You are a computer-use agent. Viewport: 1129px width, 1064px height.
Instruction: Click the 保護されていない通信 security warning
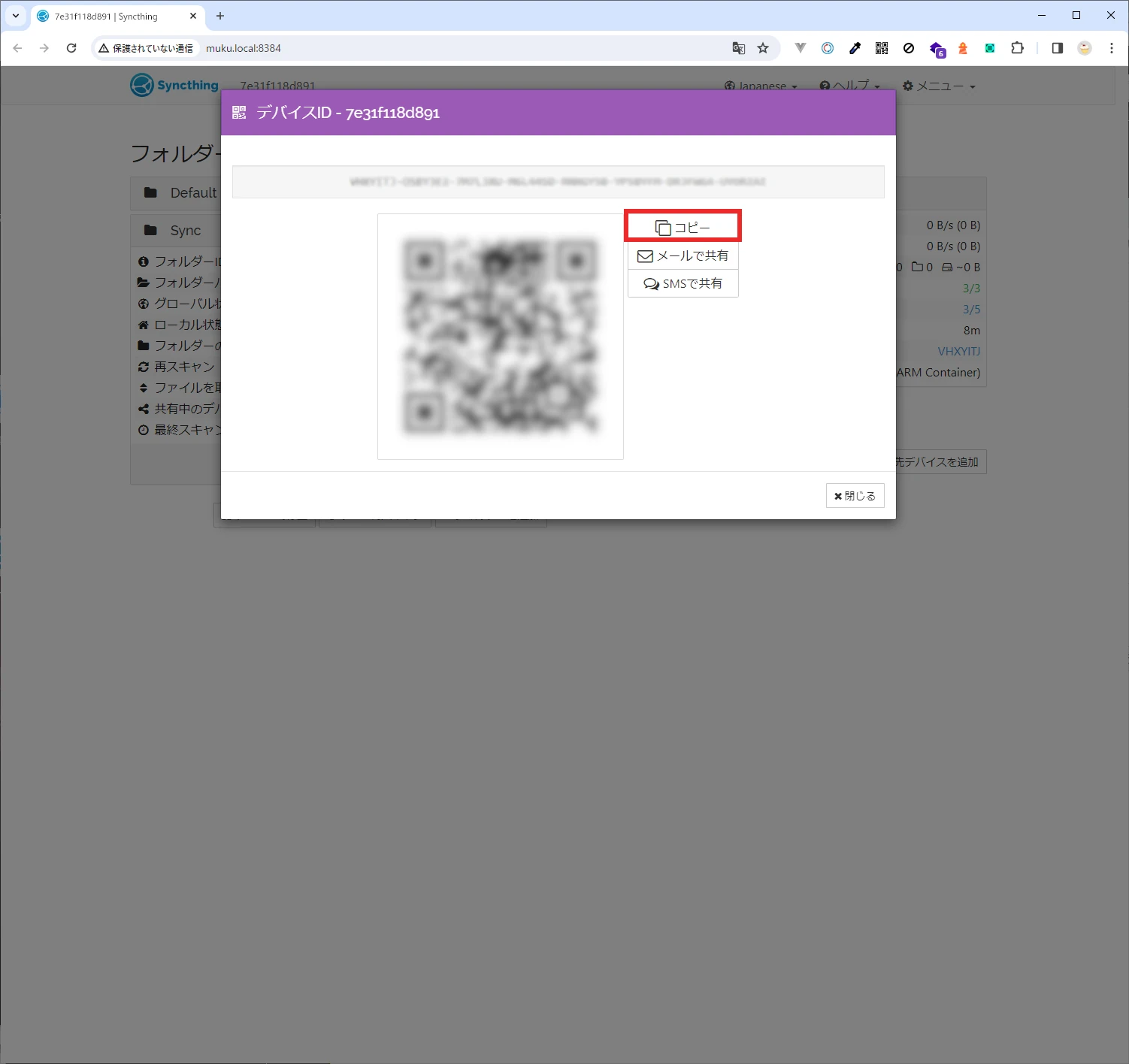coord(146,48)
